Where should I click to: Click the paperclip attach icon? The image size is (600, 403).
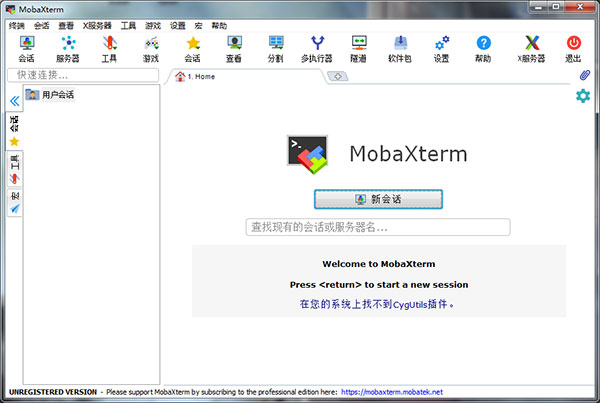(584, 75)
